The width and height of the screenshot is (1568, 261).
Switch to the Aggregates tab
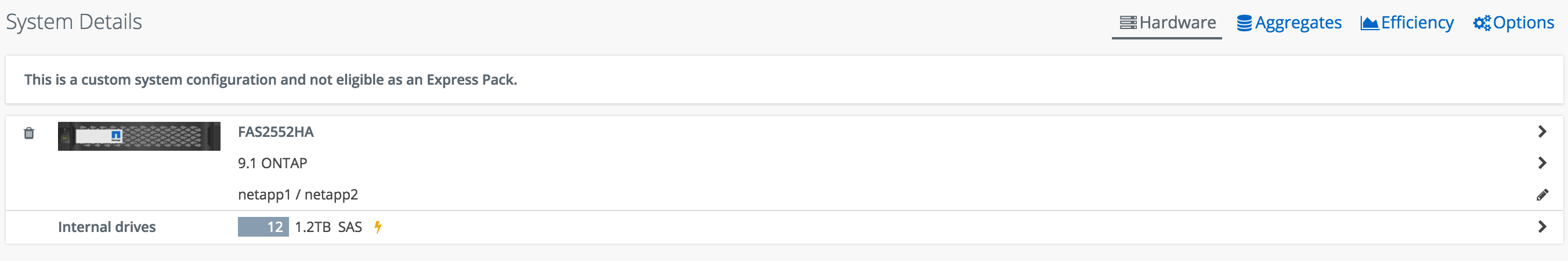(x=1298, y=23)
